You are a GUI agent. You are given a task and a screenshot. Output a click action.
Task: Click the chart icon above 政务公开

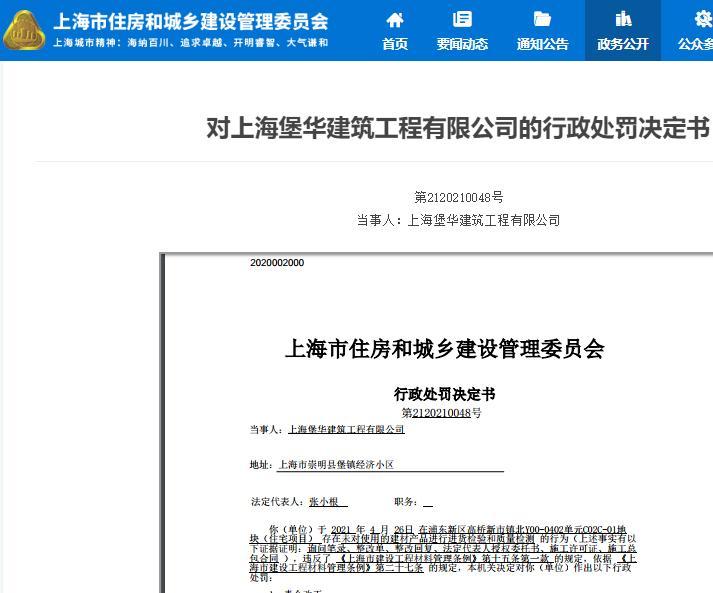(x=623, y=19)
